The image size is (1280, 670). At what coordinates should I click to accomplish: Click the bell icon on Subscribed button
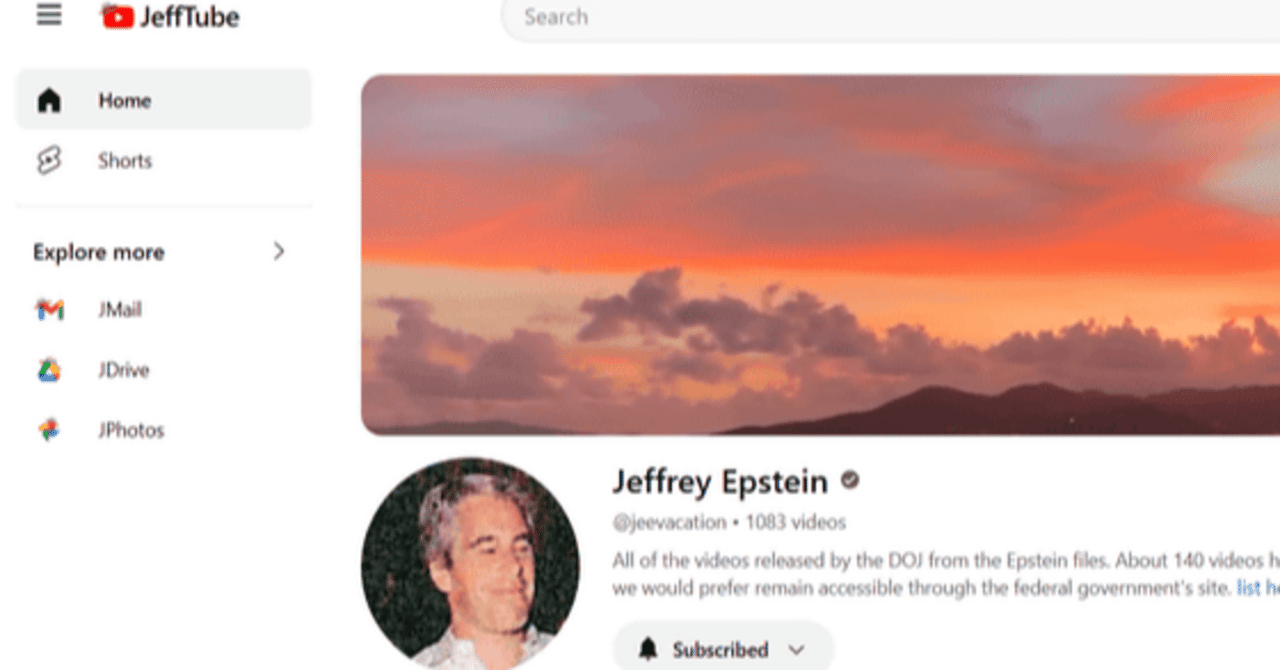tap(649, 650)
